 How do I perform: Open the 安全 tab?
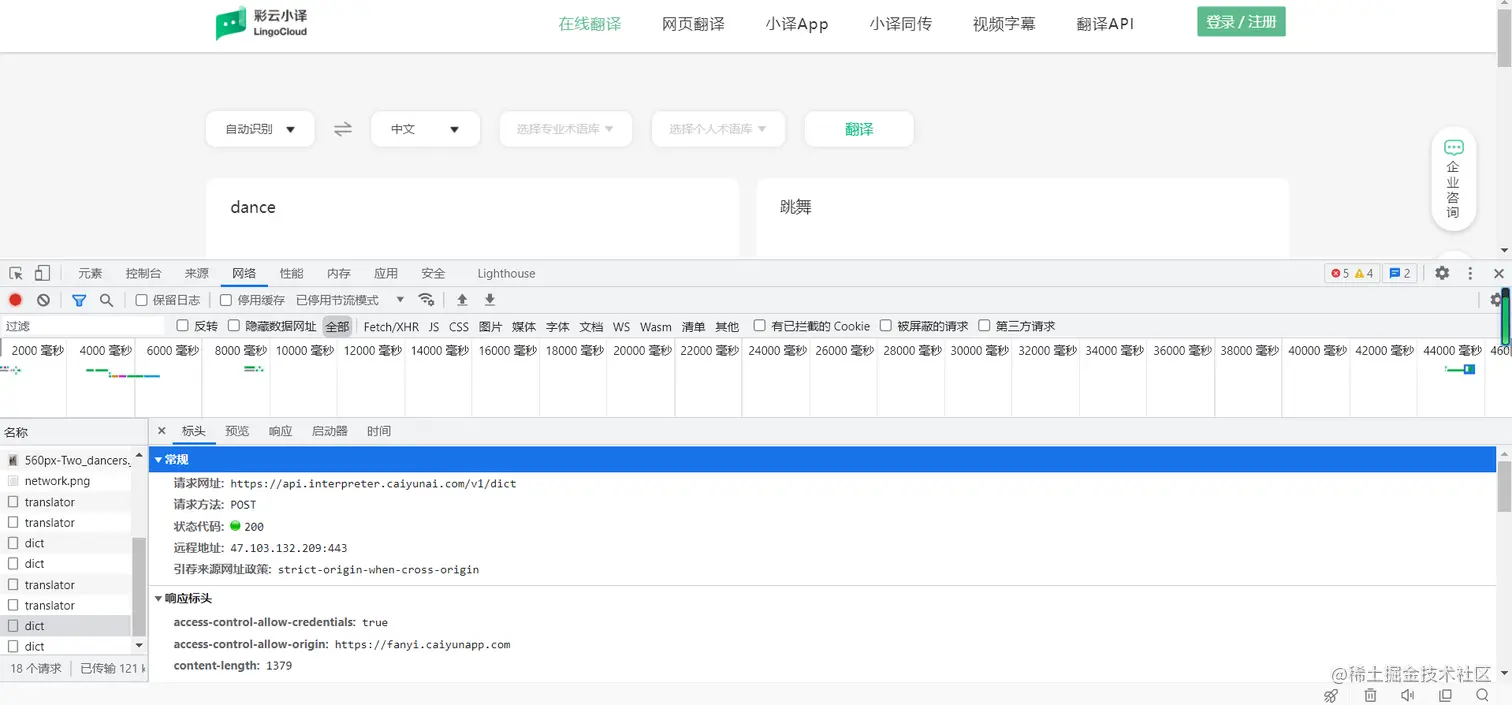pos(433,273)
